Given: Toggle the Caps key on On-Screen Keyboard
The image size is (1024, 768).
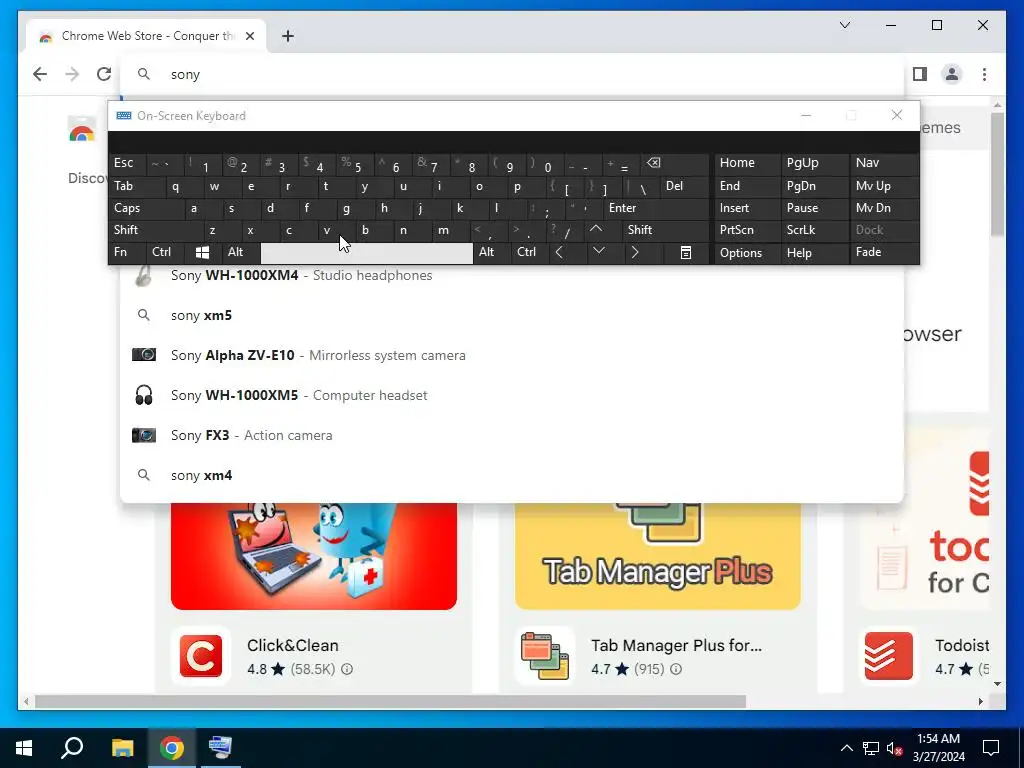Looking at the screenshot, I should [146, 208].
